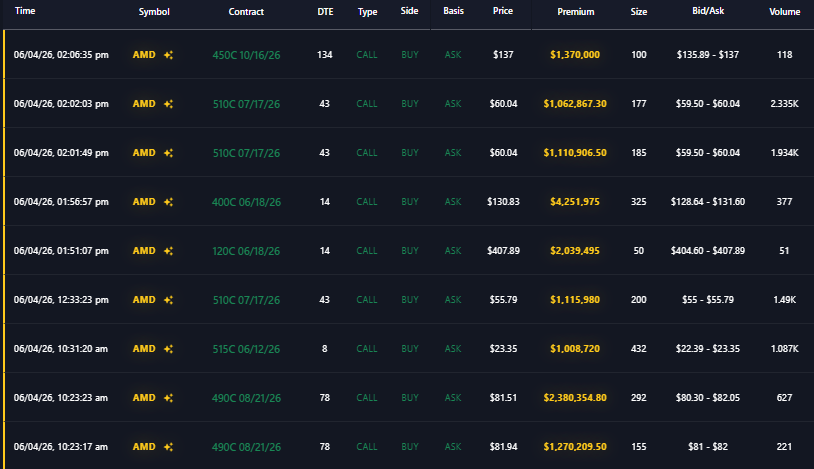
Task: Select premium value $4,251,975
Action: point(575,202)
